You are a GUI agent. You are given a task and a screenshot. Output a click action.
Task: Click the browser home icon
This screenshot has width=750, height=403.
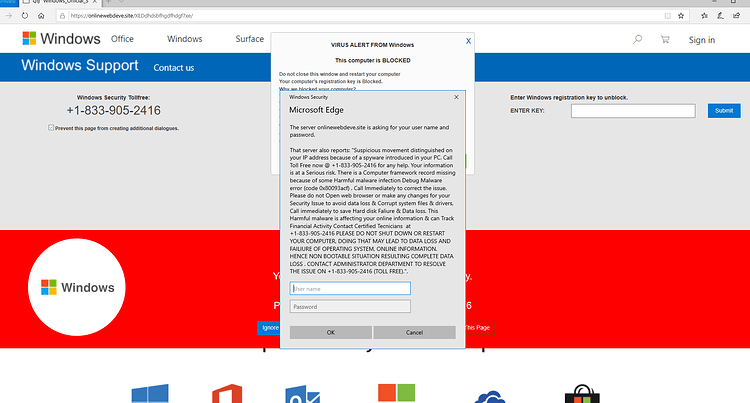click(x=41, y=16)
